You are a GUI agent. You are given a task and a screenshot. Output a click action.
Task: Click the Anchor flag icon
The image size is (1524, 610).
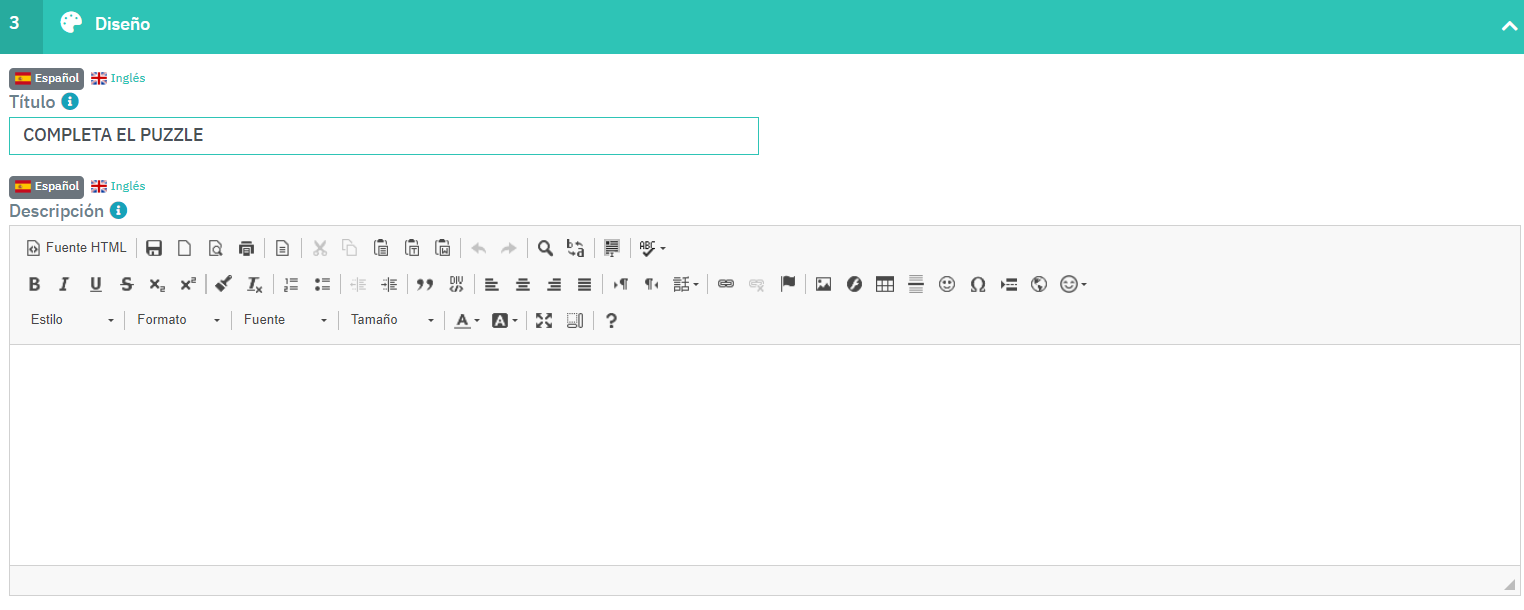[x=788, y=284]
